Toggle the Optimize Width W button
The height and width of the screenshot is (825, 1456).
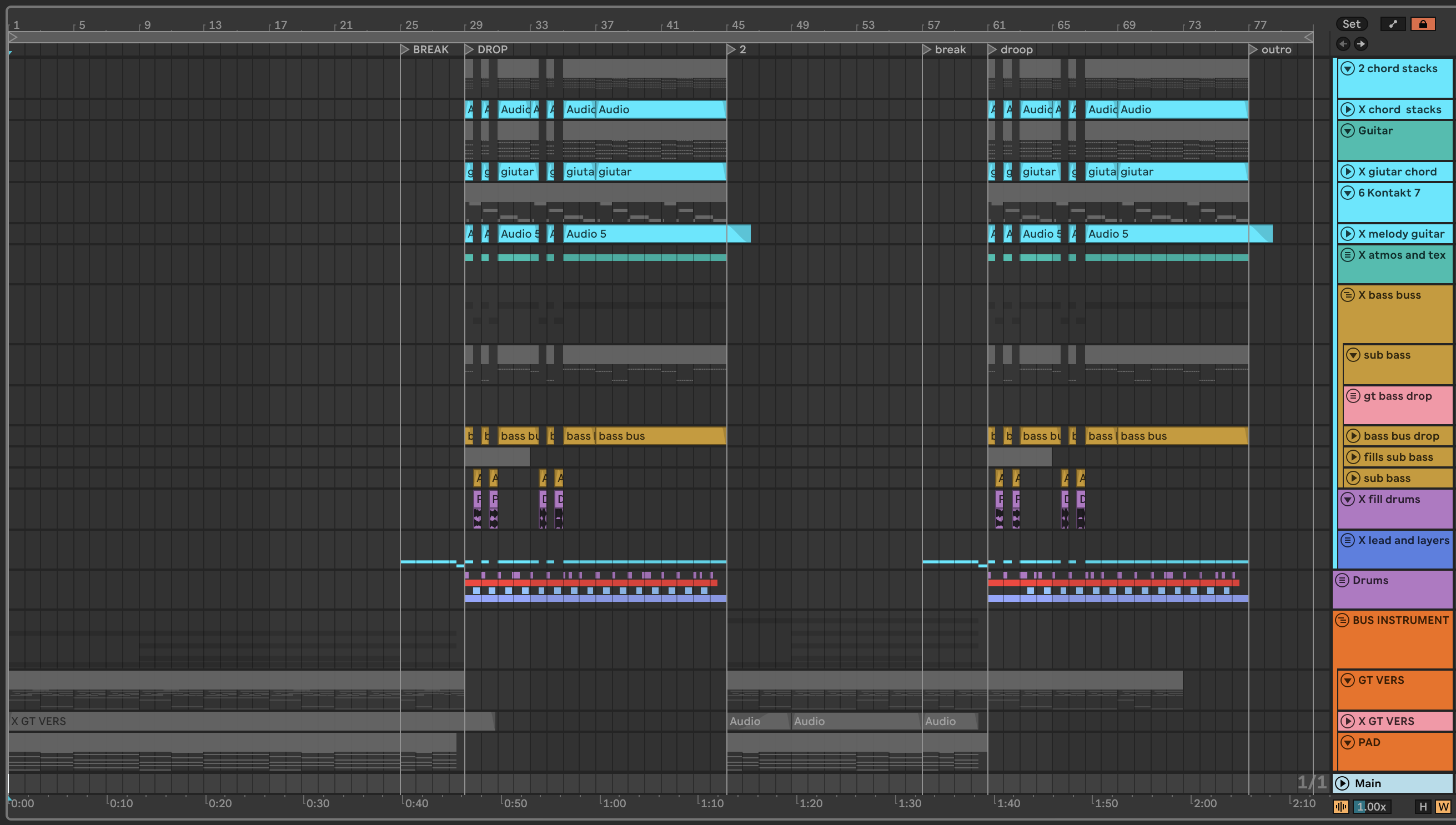1443,806
